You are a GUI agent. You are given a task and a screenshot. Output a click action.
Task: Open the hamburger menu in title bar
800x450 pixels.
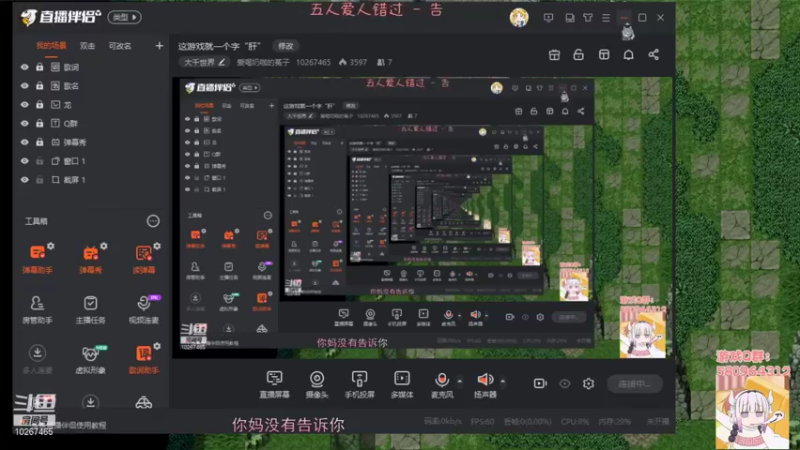pyautogui.click(x=606, y=18)
